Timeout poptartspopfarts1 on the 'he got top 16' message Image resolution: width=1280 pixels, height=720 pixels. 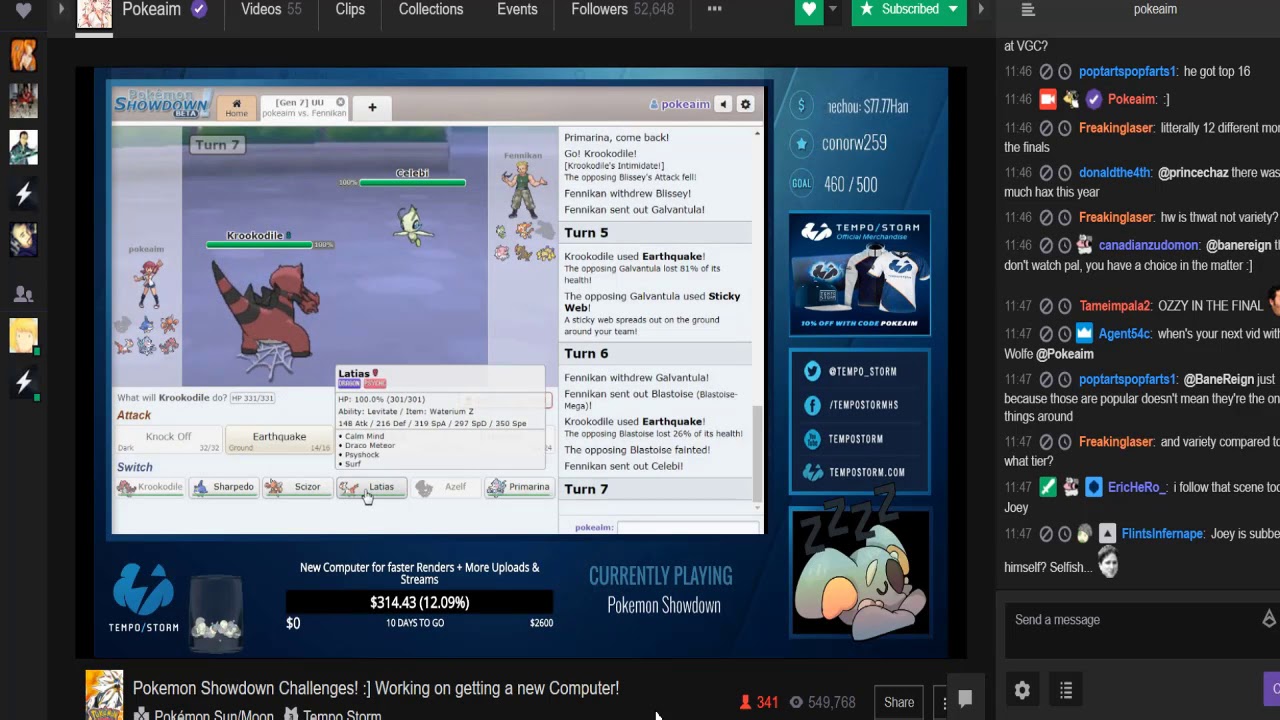(x=1065, y=72)
